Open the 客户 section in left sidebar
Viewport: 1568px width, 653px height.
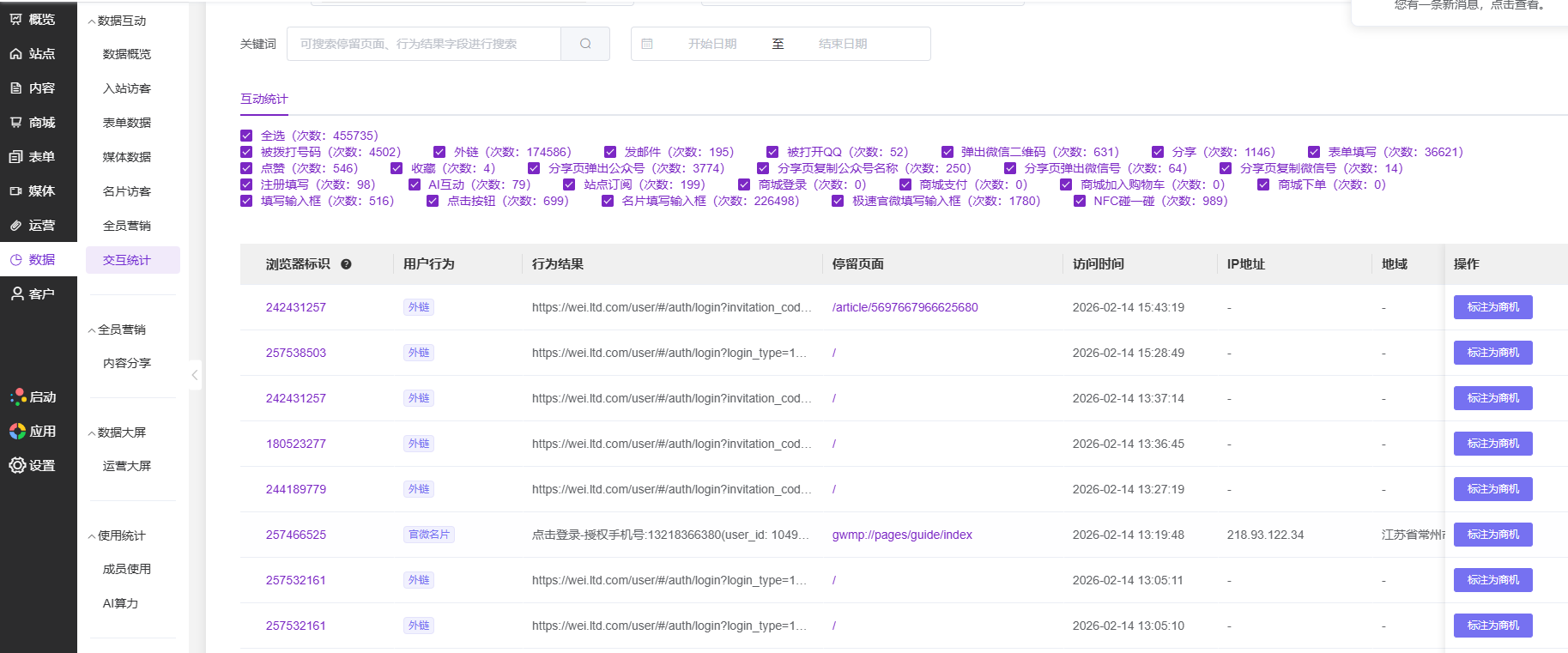pos(33,293)
